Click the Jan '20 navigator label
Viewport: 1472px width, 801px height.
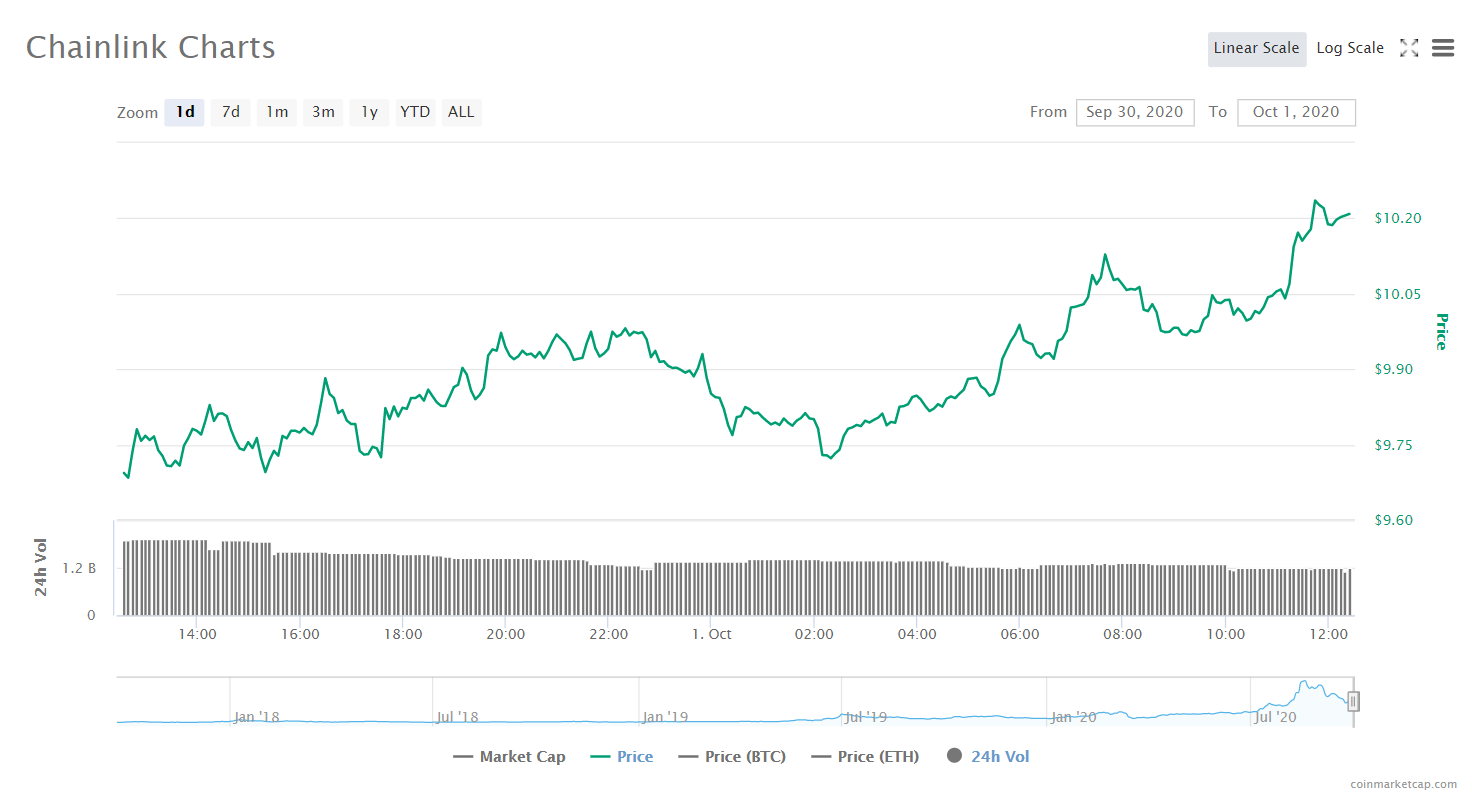pos(1073,717)
